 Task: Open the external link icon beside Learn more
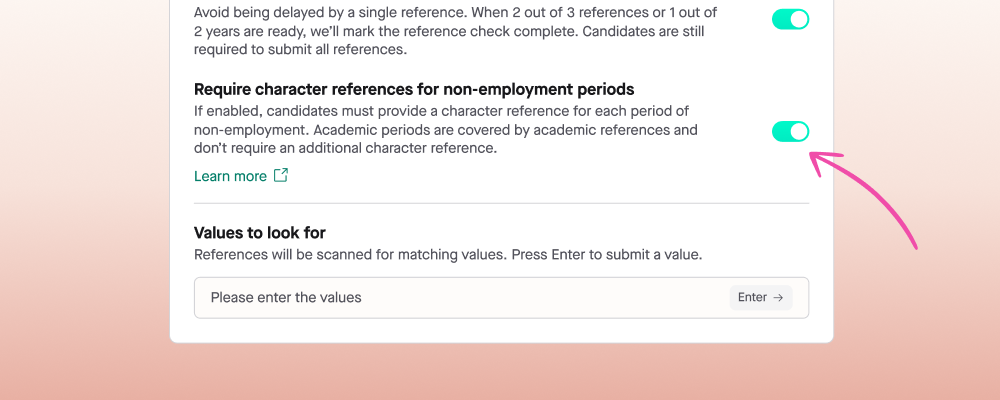point(281,175)
